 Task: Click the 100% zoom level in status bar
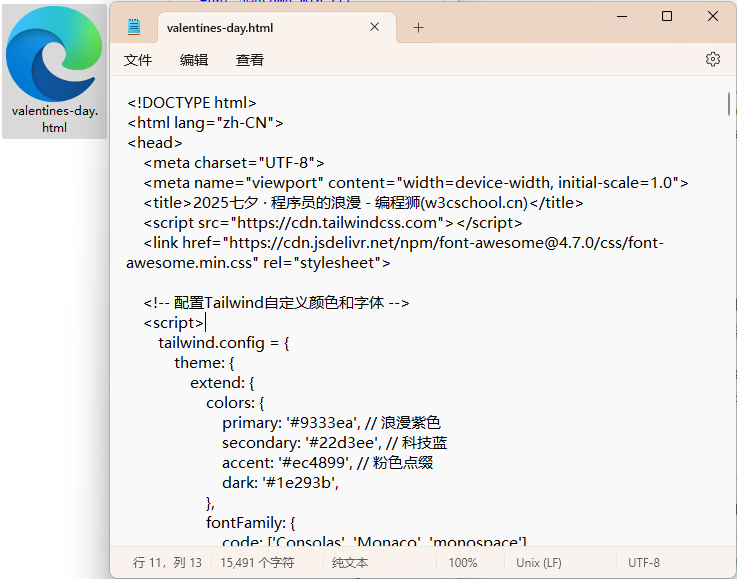[x=463, y=563]
